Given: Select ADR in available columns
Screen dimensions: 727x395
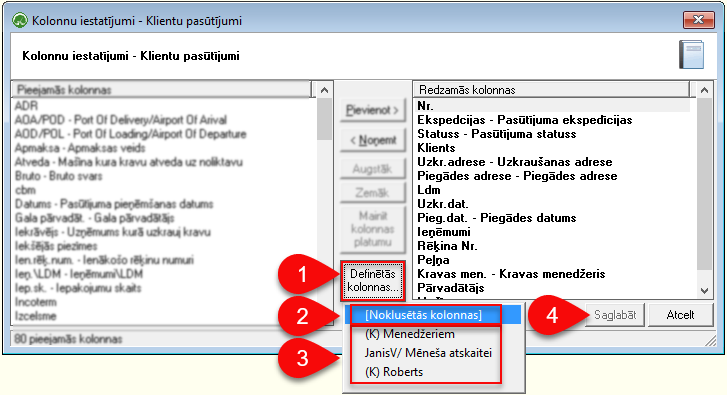Looking at the screenshot, I should [164, 106].
